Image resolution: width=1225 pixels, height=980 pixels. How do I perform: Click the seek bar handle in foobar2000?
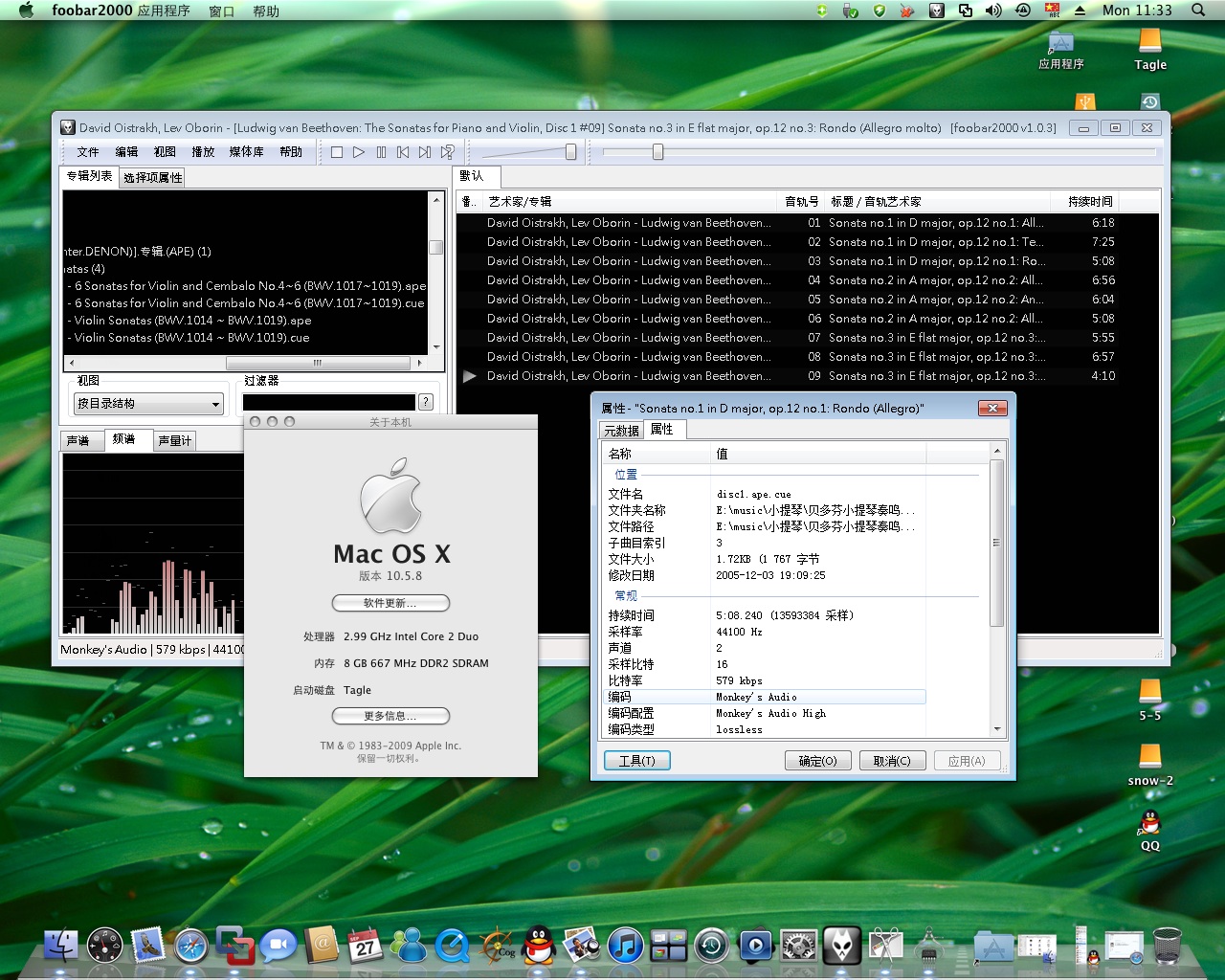(x=657, y=152)
